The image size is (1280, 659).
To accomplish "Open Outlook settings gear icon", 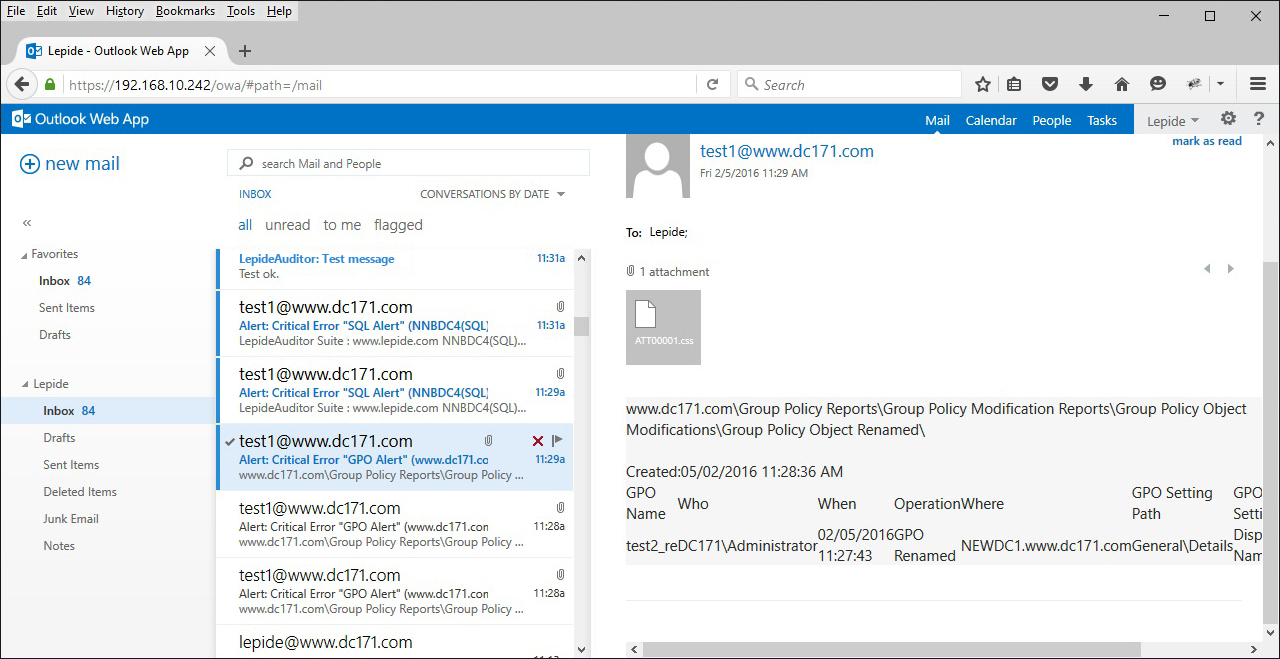I will point(1229,119).
